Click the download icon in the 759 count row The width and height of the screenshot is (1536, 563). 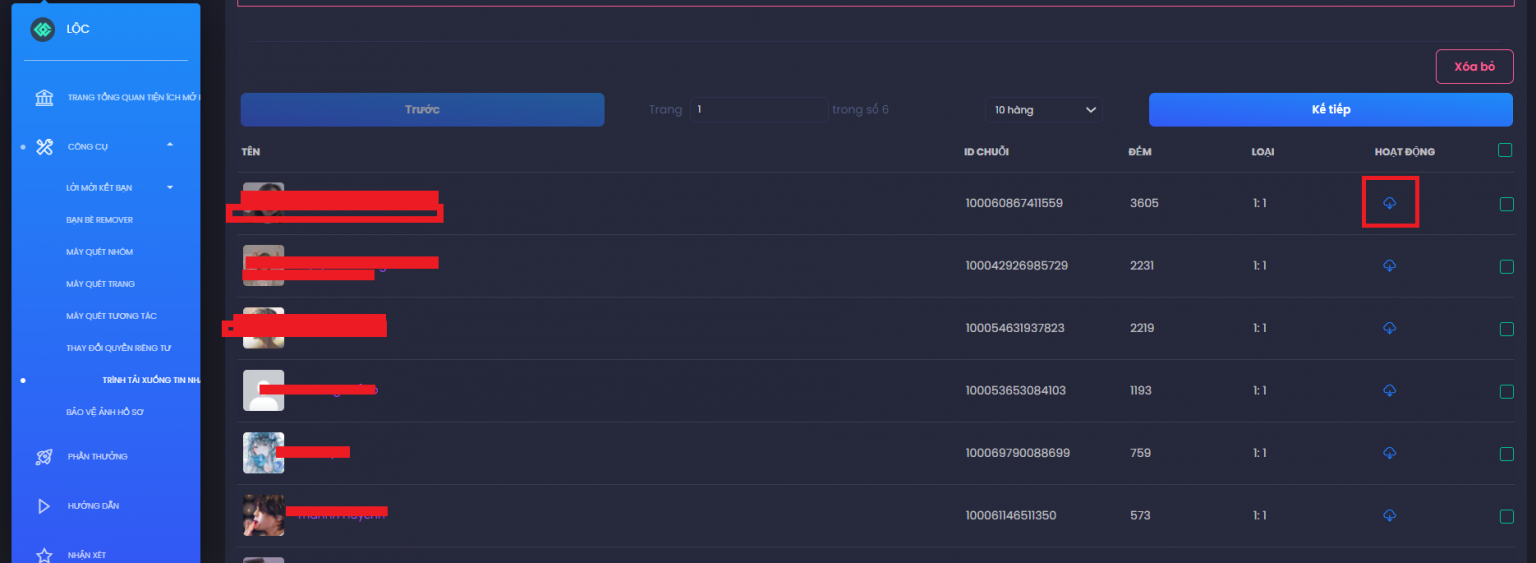click(1389, 453)
